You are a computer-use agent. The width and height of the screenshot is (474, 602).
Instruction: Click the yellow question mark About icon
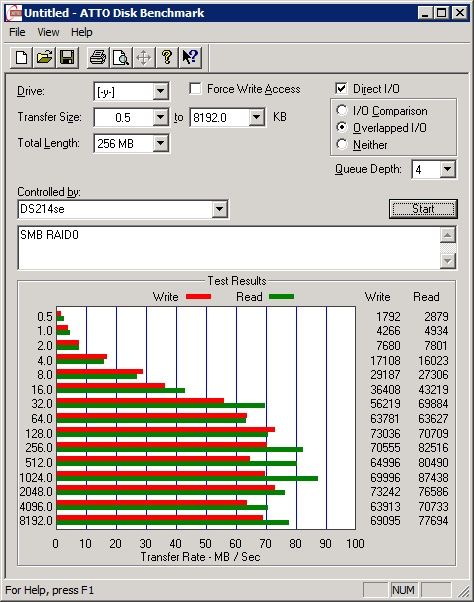(167, 58)
